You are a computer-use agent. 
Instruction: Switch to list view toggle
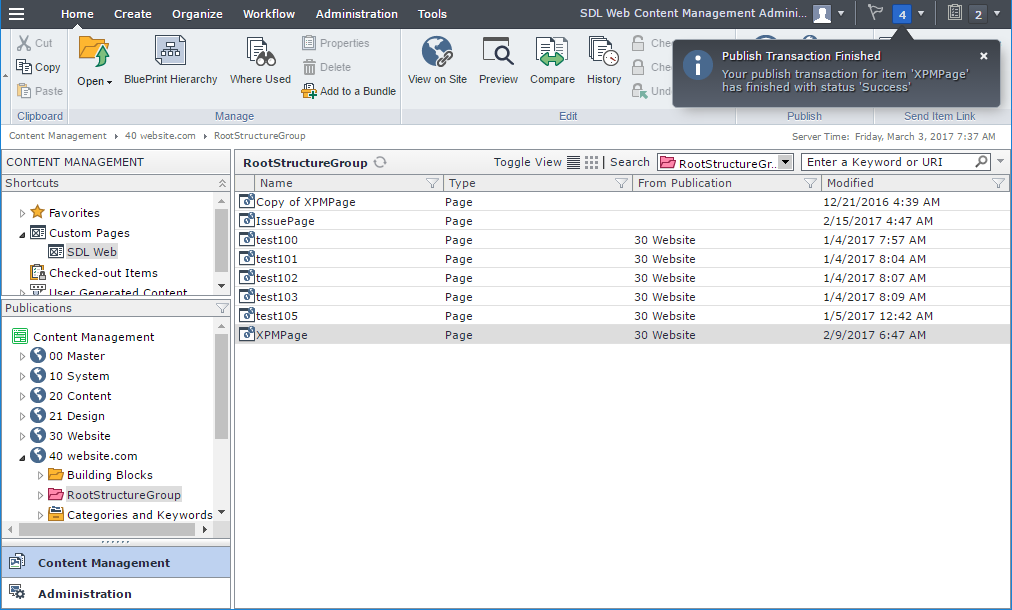coord(573,162)
